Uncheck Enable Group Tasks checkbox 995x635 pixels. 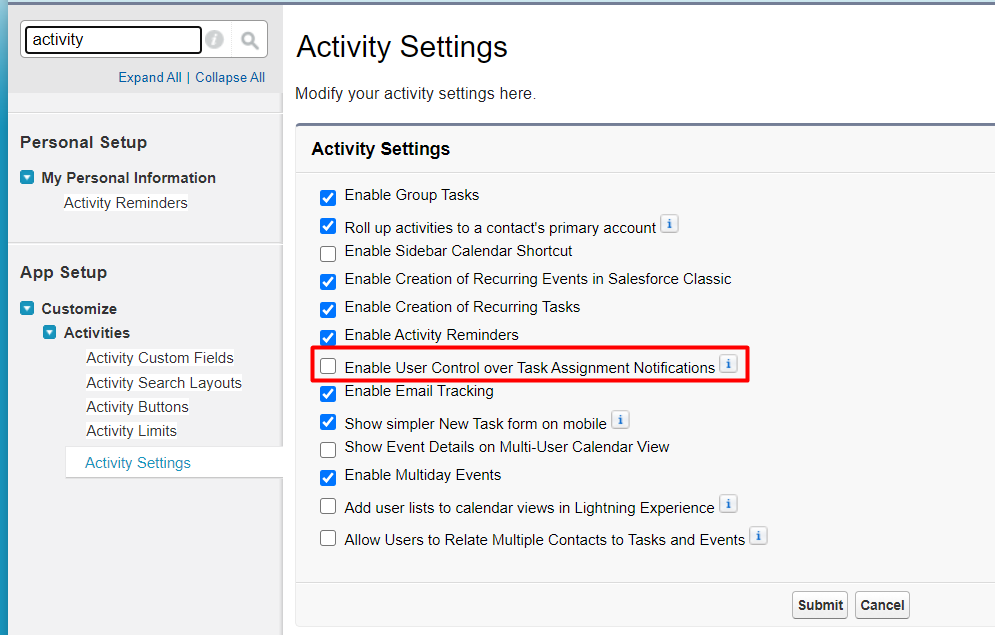[x=328, y=198]
